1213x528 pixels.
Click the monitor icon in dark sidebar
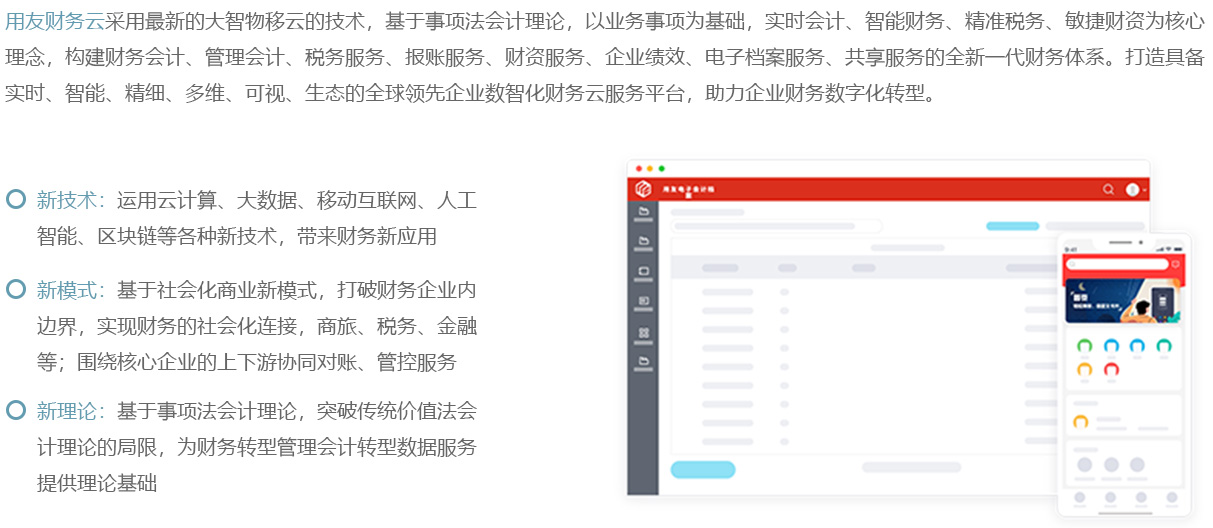pos(643,271)
